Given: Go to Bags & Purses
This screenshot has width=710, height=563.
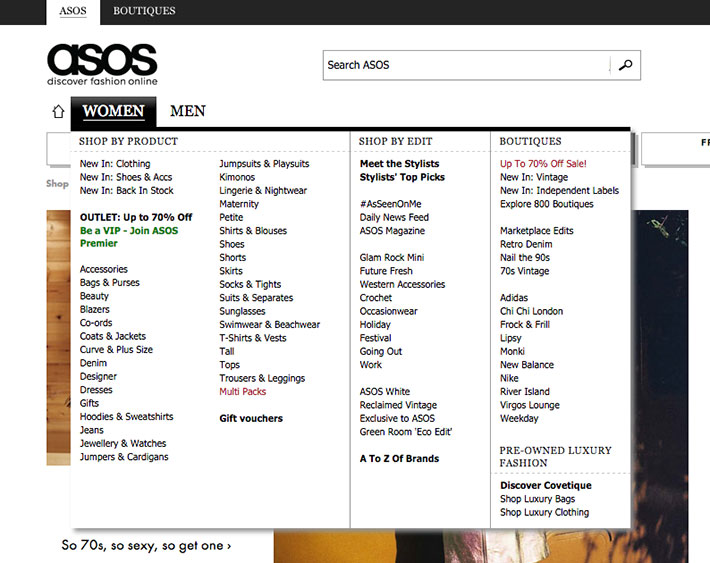Looking at the screenshot, I should [110, 283].
